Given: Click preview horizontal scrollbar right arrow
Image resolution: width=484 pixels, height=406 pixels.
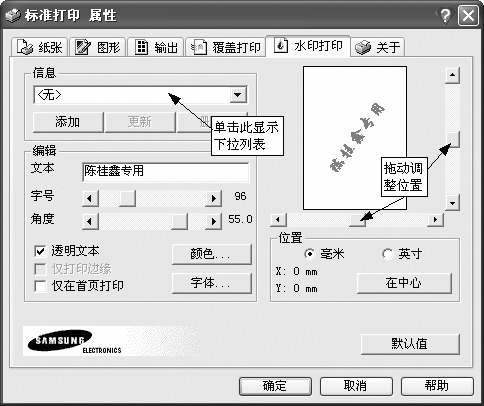Looking at the screenshot, I should [x=435, y=220].
